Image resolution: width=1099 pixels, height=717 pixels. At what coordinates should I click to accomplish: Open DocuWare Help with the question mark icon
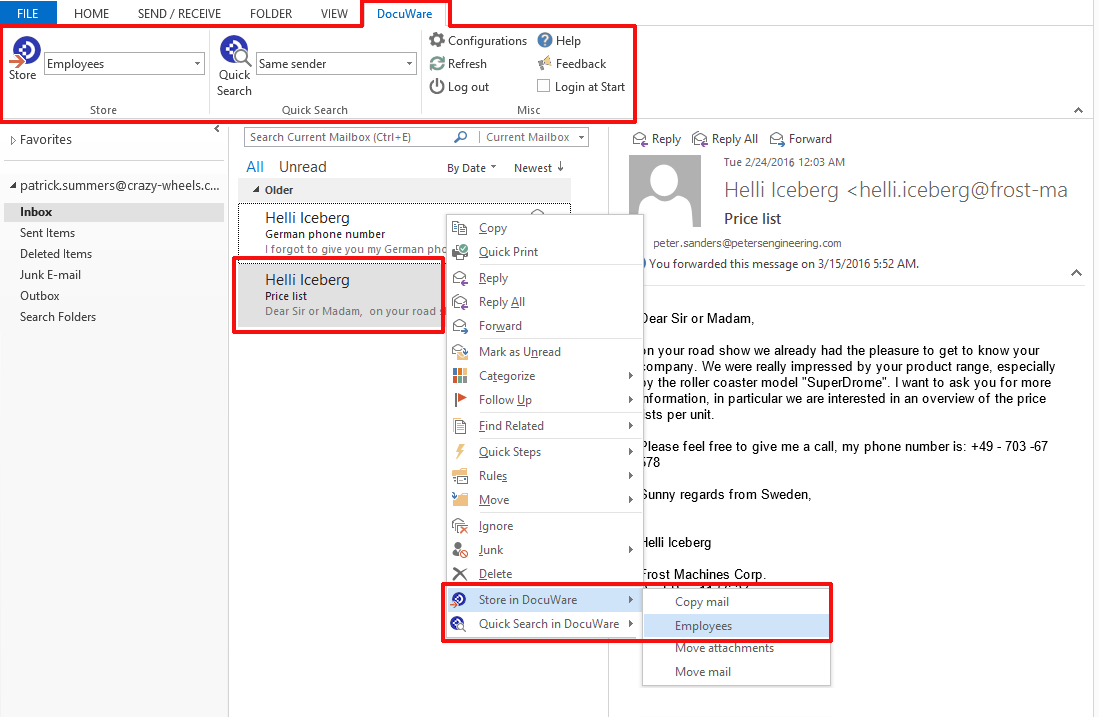(x=546, y=40)
